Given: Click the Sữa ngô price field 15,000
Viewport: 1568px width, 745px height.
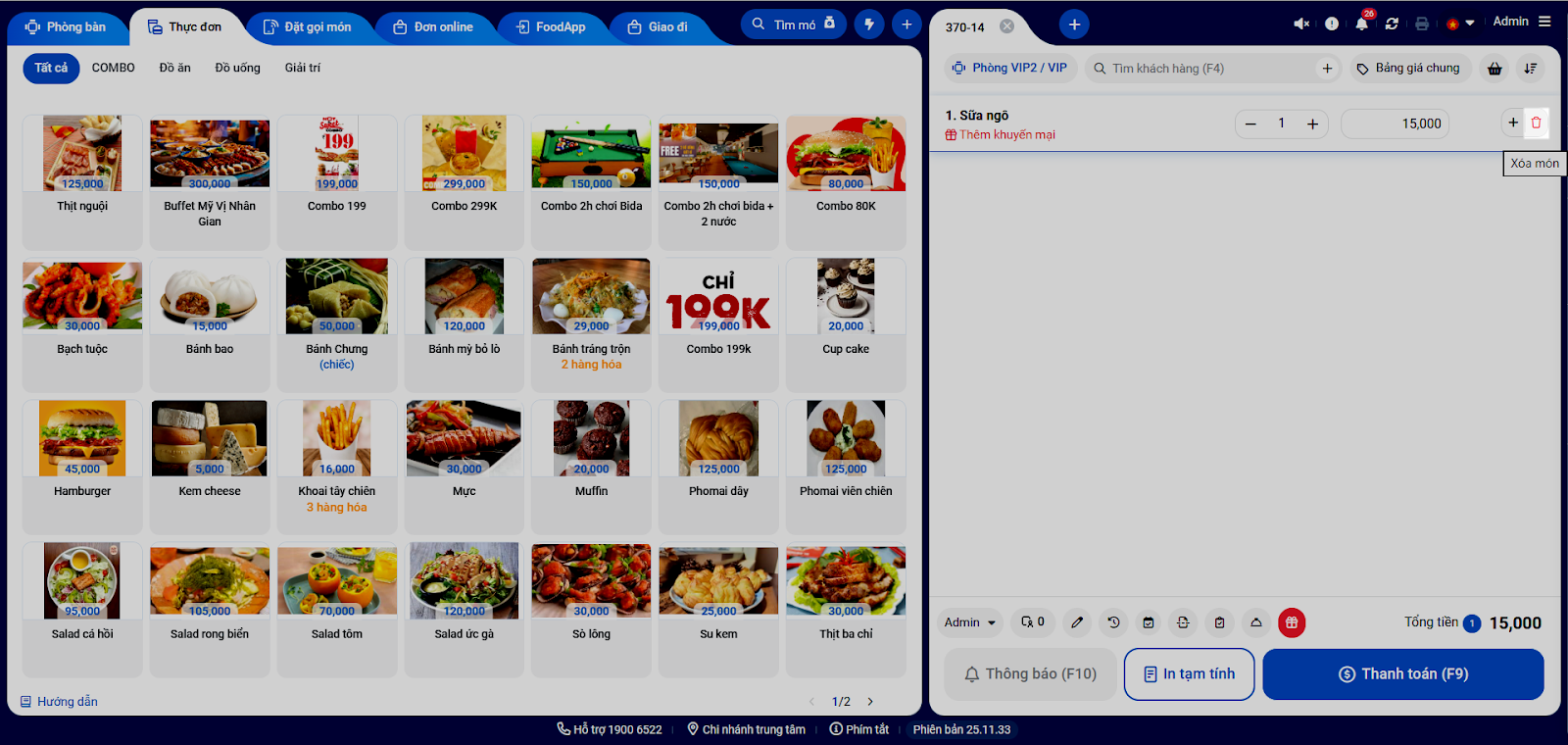Looking at the screenshot, I should pos(1395,124).
